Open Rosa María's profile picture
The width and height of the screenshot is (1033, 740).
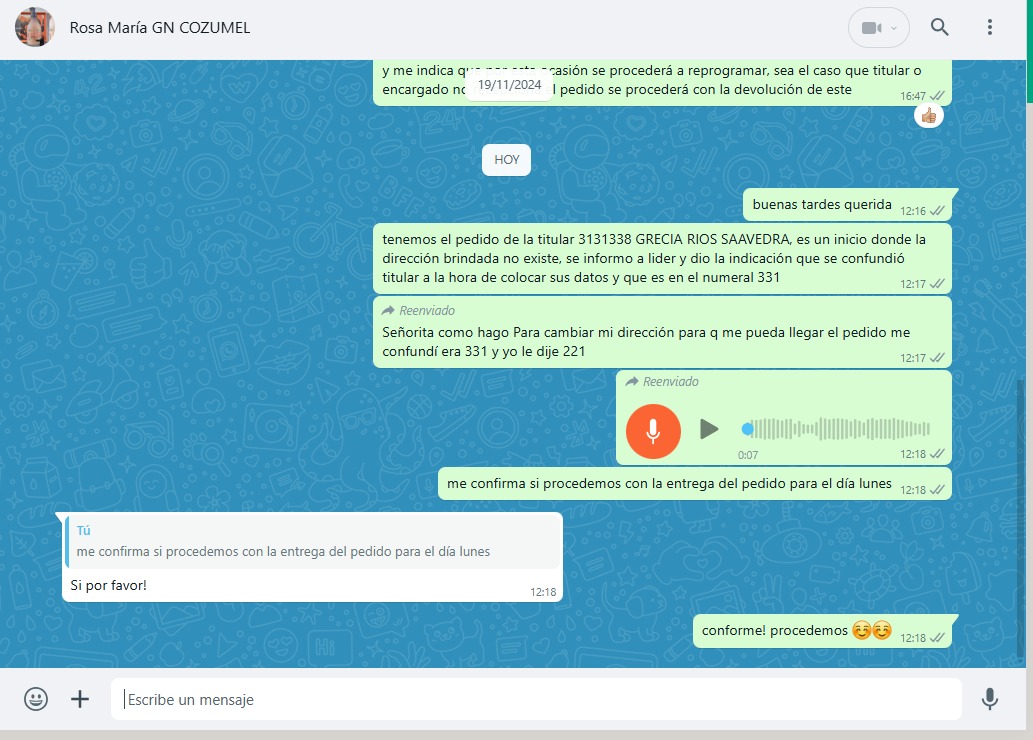click(35, 27)
